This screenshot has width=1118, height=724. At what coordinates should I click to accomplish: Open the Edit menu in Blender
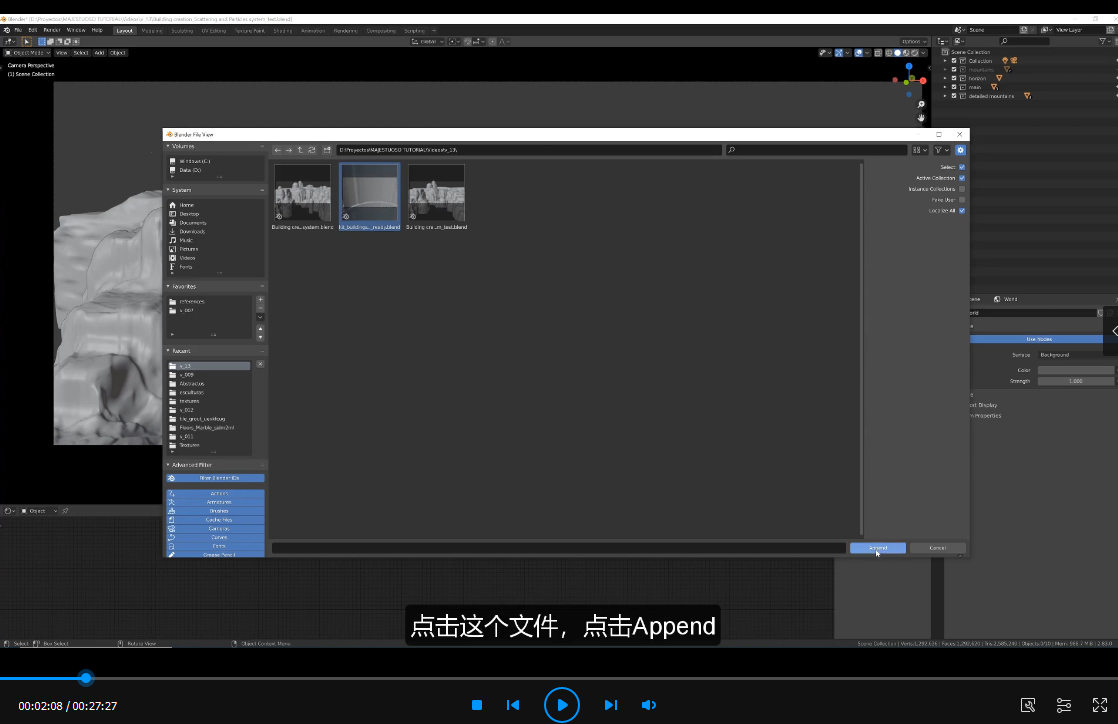coord(32,31)
